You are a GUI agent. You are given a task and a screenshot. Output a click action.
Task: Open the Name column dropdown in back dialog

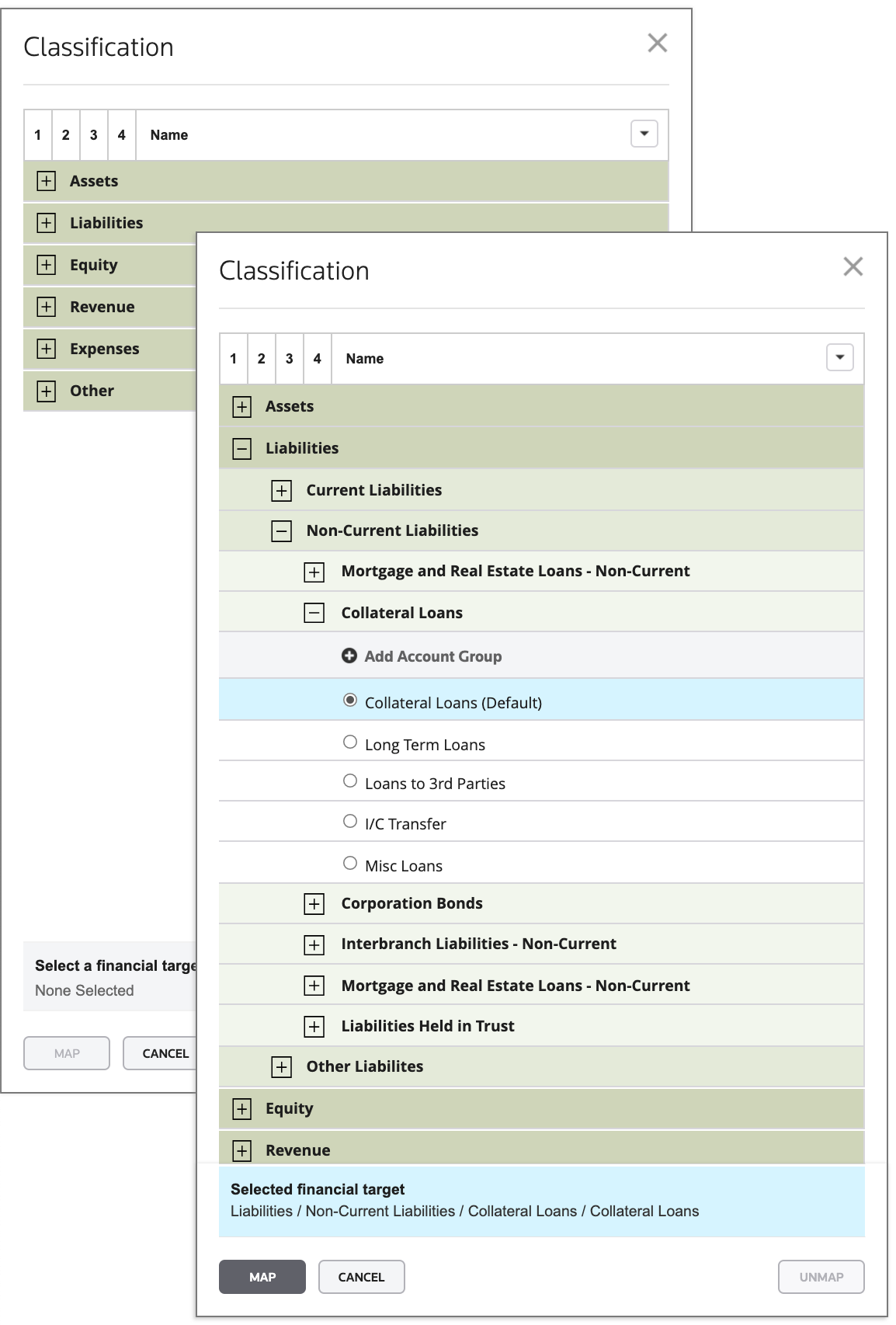click(644, 134)
